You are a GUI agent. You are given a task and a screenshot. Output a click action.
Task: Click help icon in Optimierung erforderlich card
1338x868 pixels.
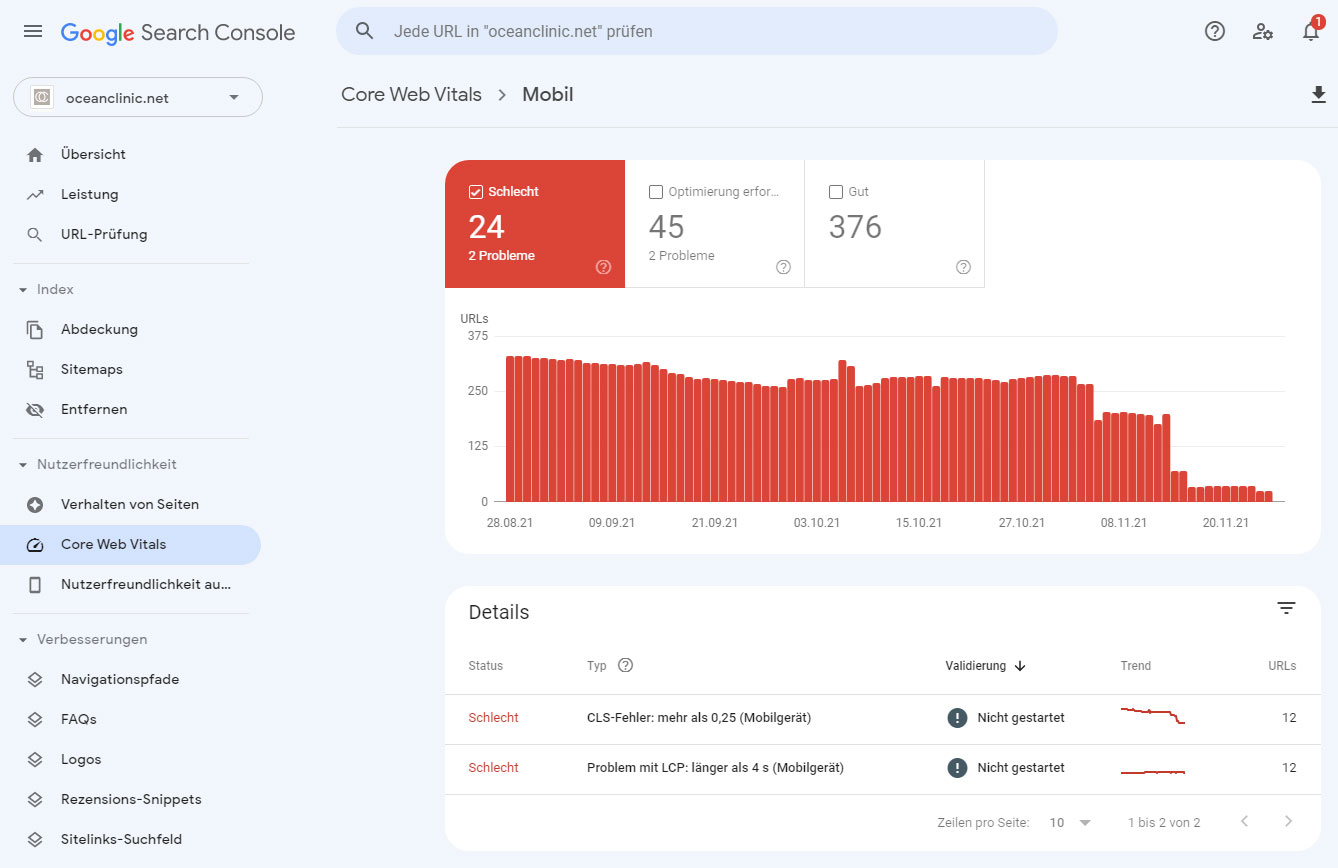click(x=783, y=267)
